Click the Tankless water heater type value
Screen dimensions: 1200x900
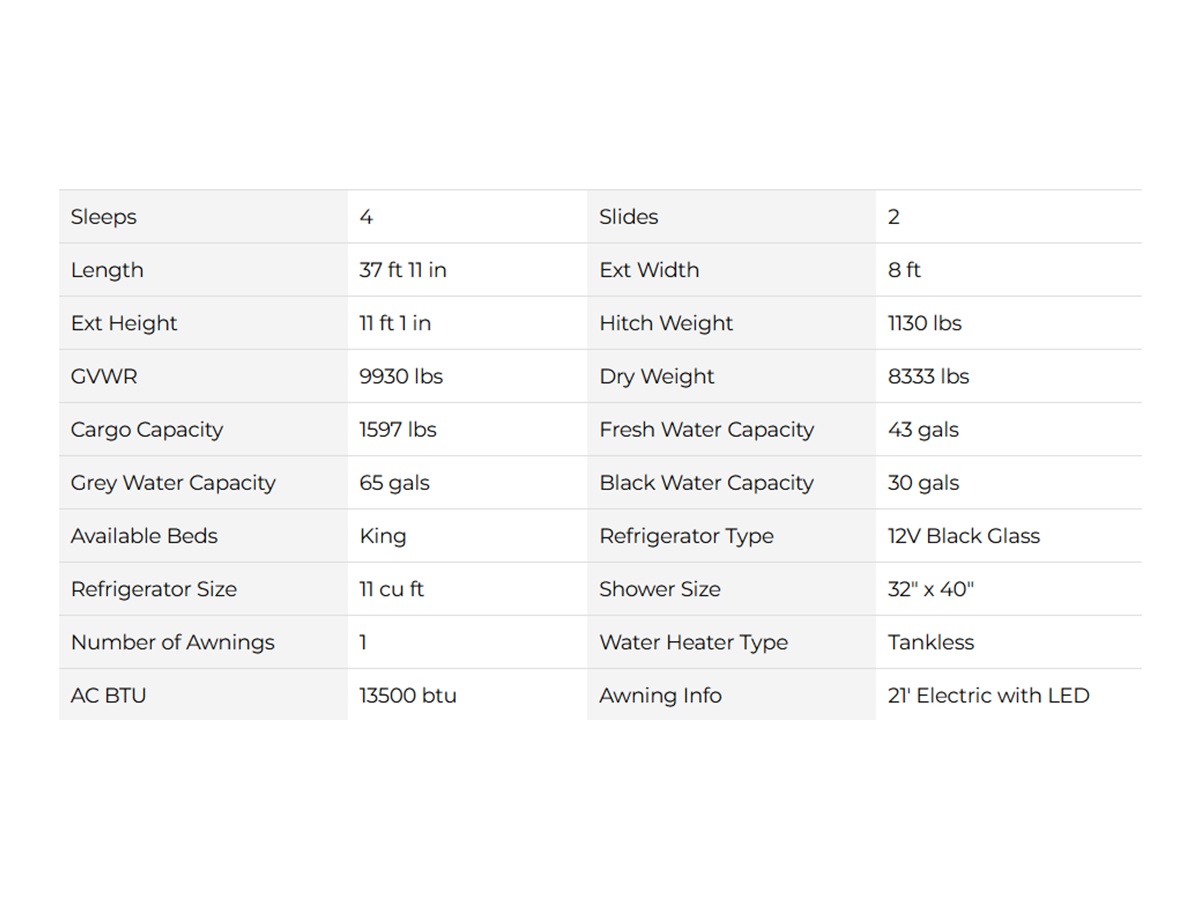point(930,642)
